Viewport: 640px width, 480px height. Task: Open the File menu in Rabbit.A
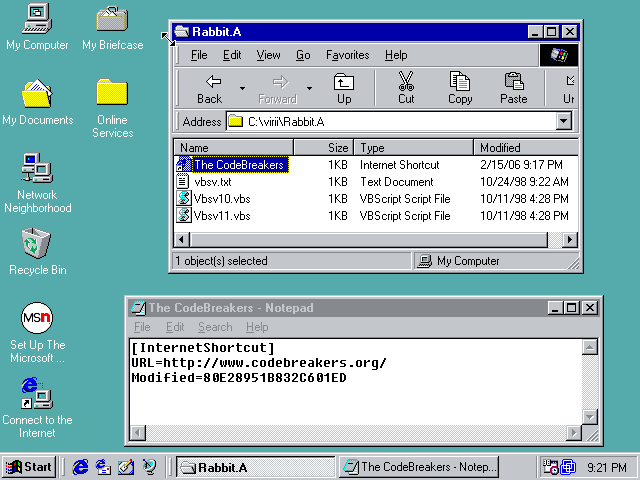(199, 55)
